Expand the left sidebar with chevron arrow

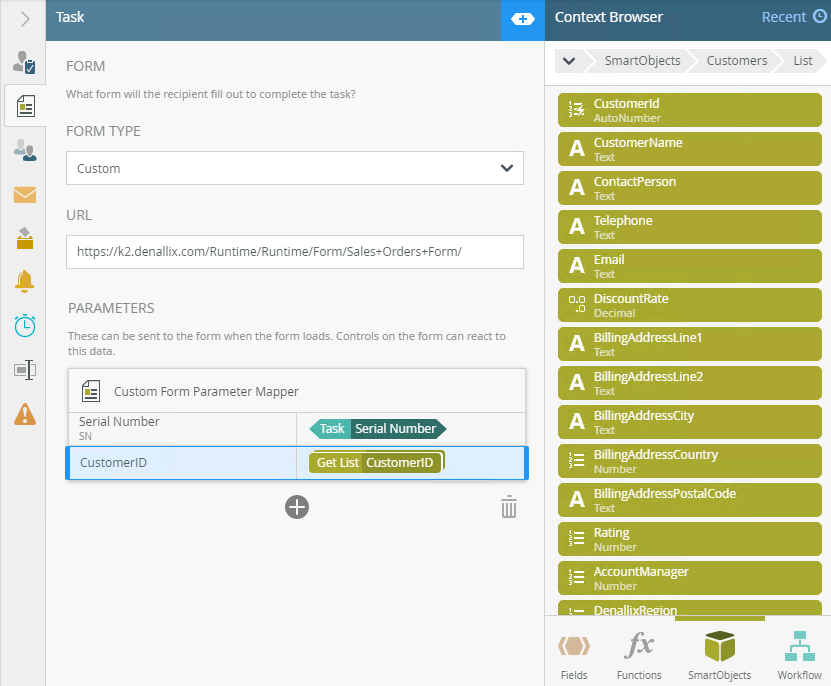25,19
